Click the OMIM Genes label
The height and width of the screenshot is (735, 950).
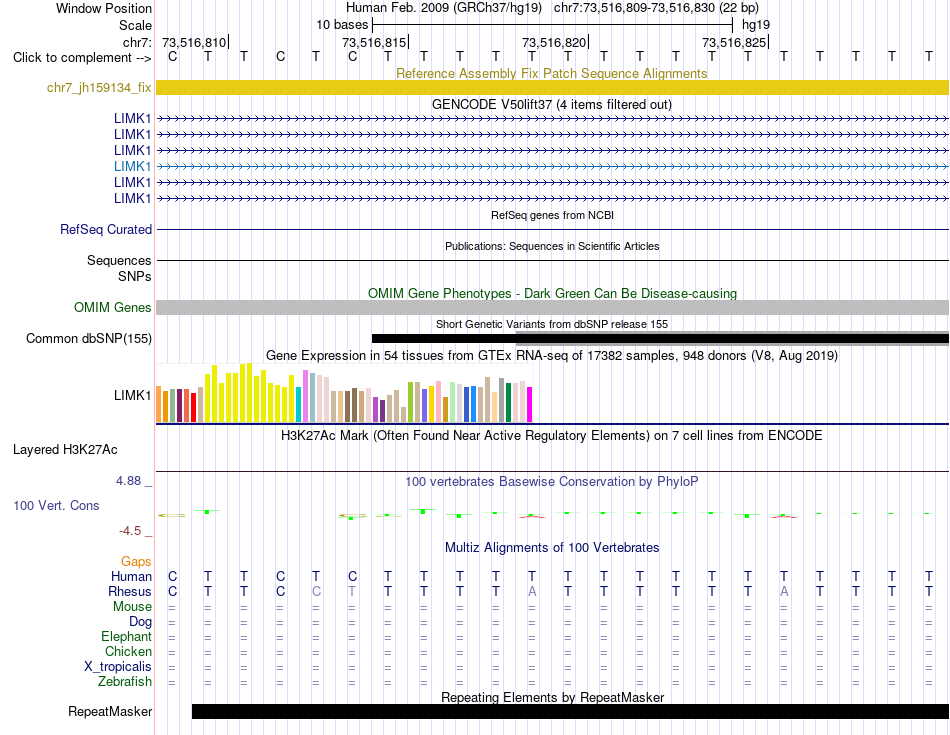tap(112, 307)
